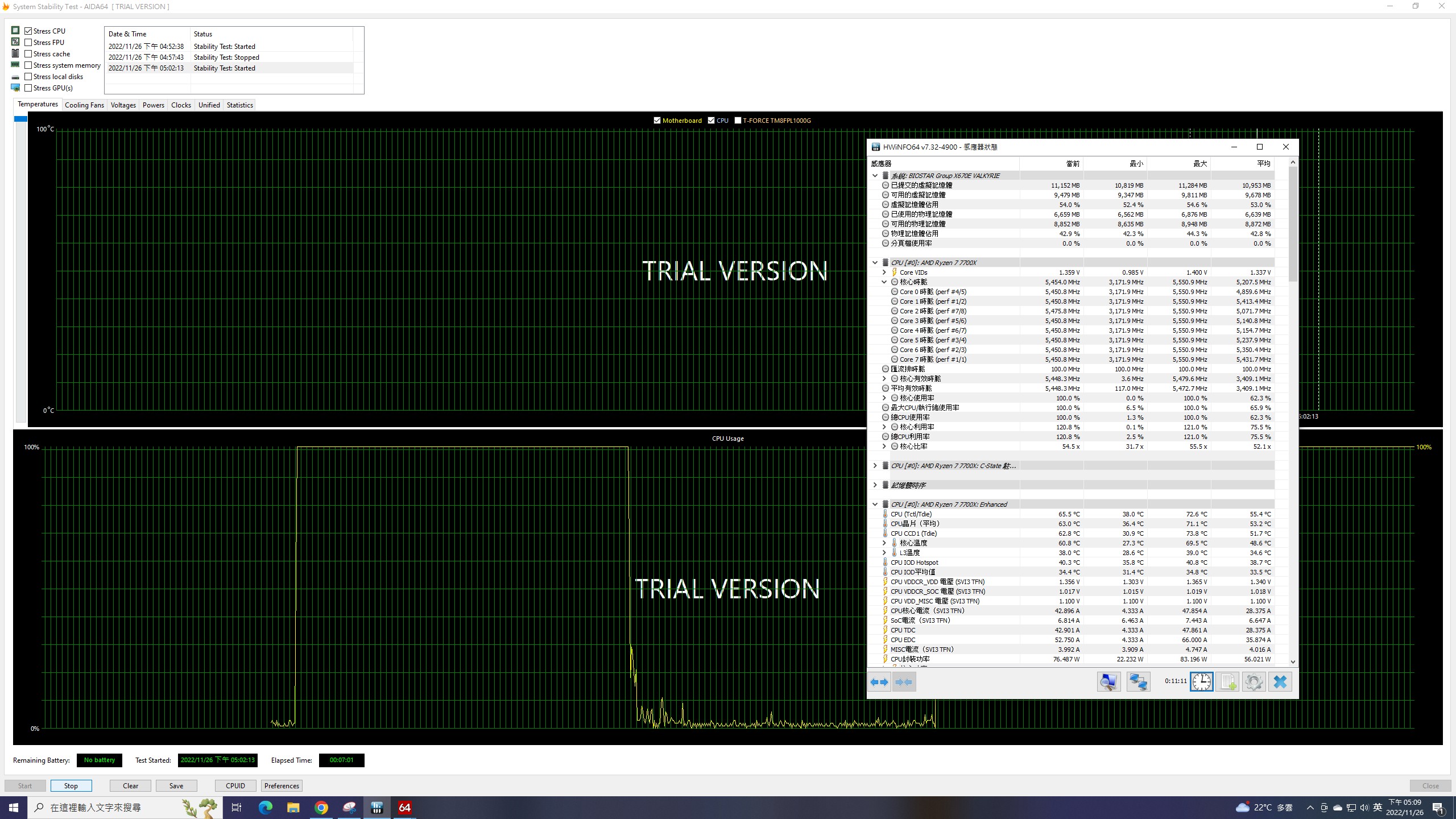
Task: Expand the Core VIDs row
Action: click(884, 272)
